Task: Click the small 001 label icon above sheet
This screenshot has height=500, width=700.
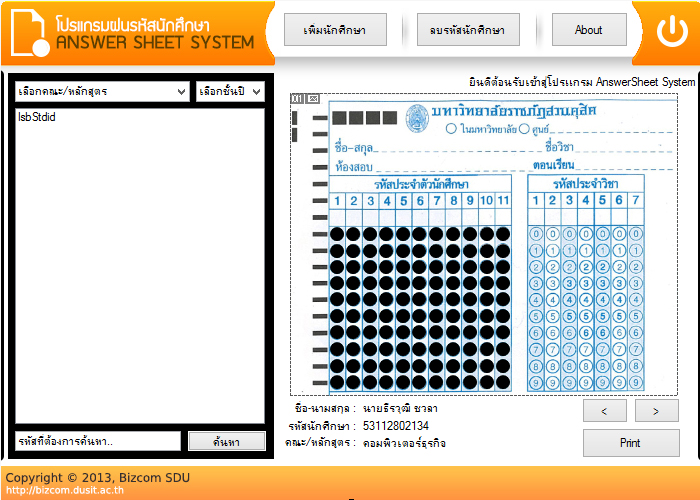Action: (x=298, y=99)
